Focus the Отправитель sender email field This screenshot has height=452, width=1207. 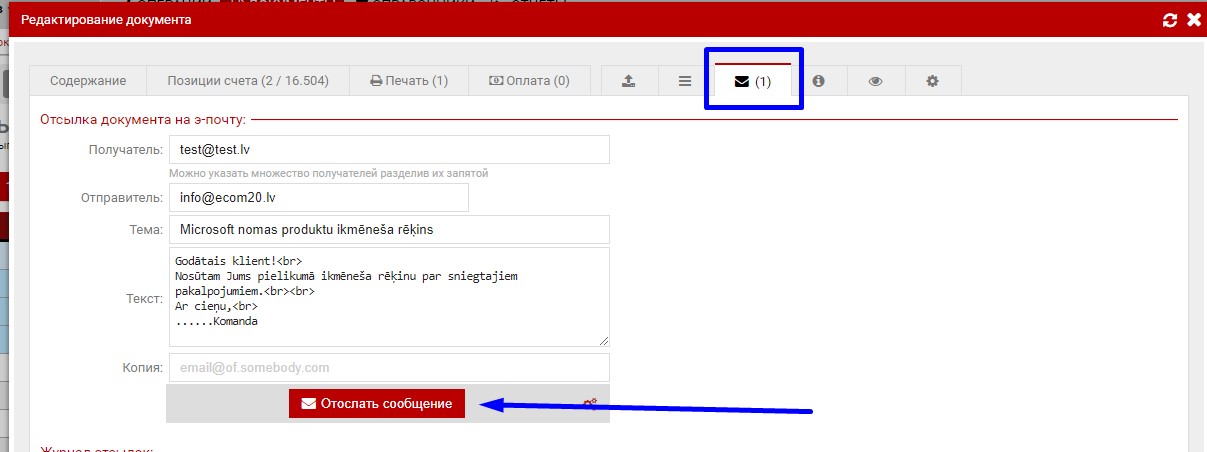click(319, 198)
